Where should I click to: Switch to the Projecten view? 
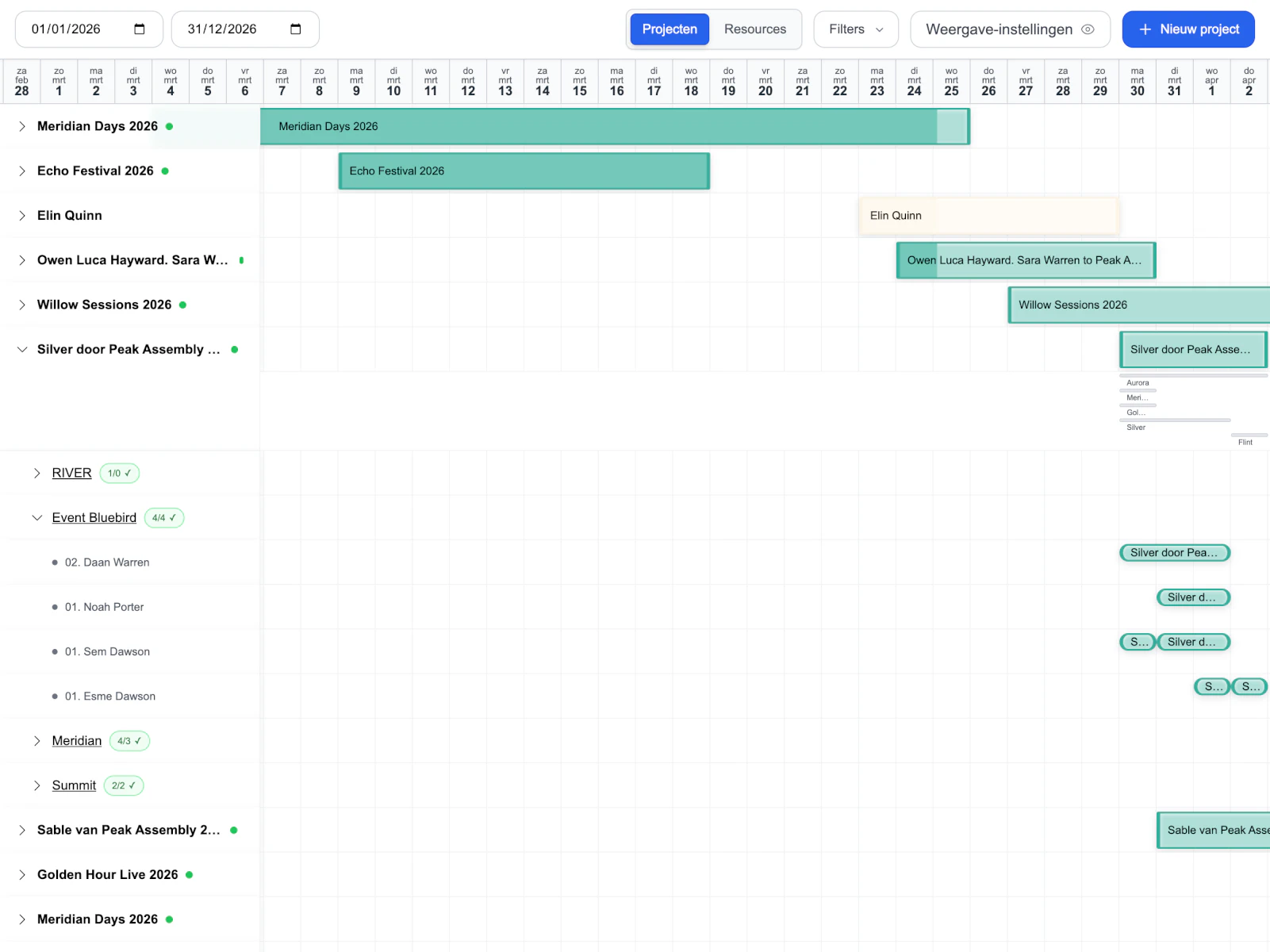coord(669,29)
